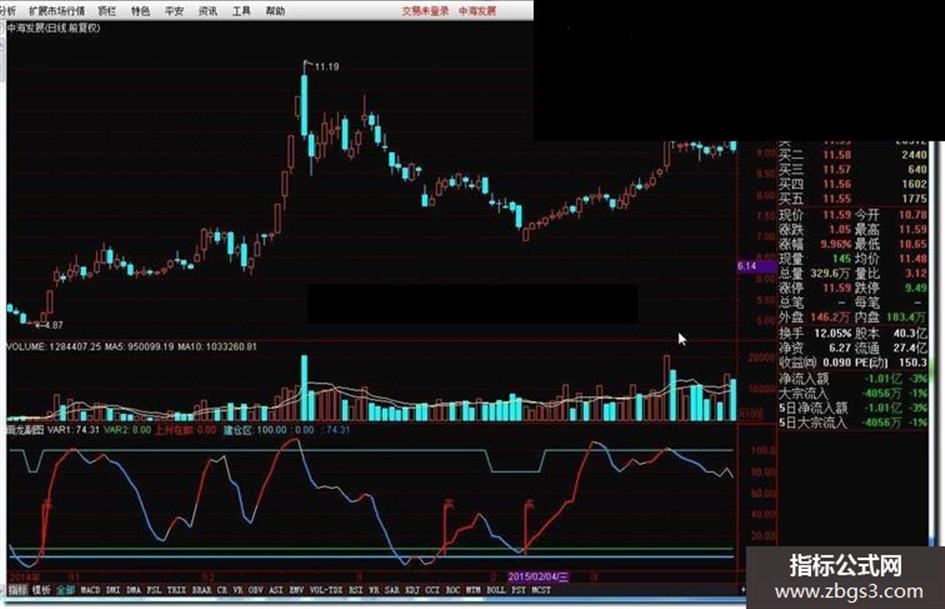Switch indicator to BOLL
This screenshot has width=945, height=609.
pos(496,590)
